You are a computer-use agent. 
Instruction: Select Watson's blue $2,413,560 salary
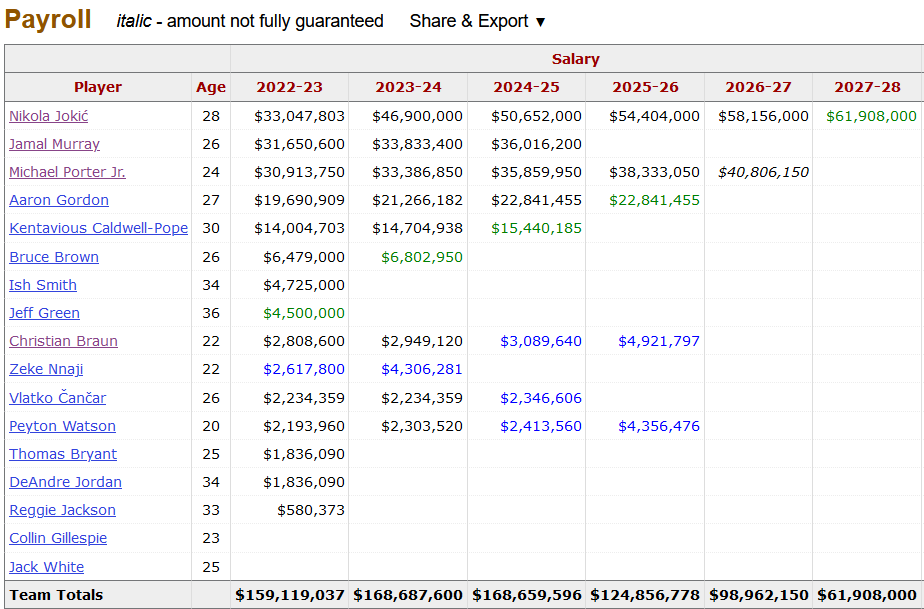(x=541, y=426)
